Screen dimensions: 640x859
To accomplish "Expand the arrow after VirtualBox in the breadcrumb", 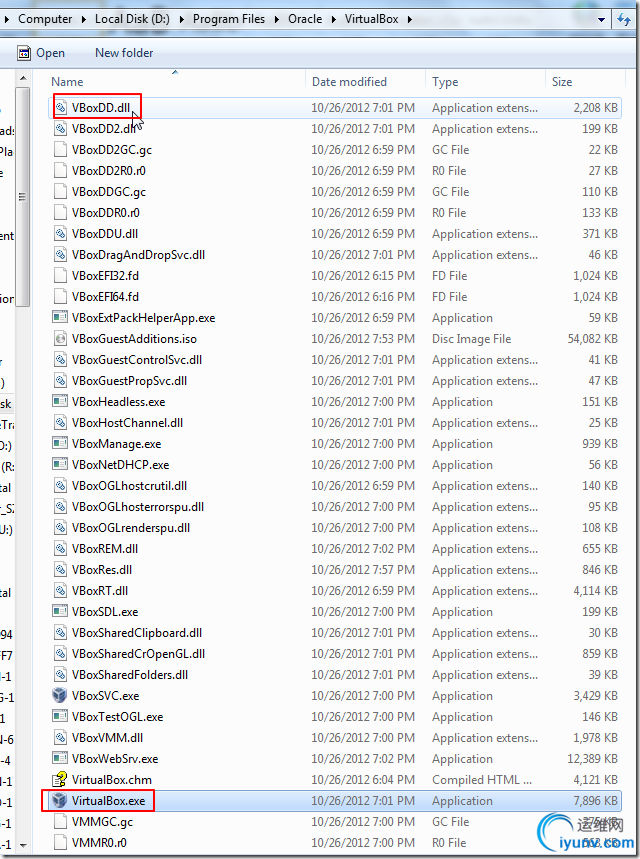I will coord(410,19).
